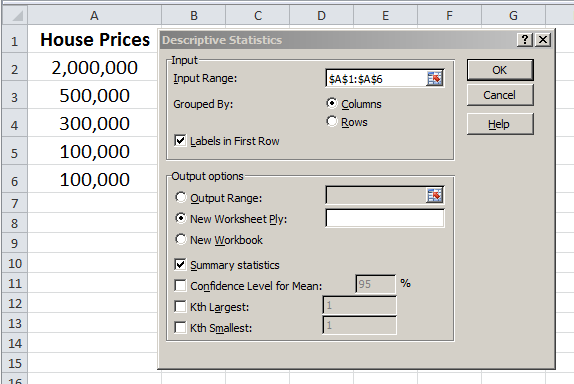
Task: Click the Input Range collapse-dialog icon
Action: click(x=435, y=78)
